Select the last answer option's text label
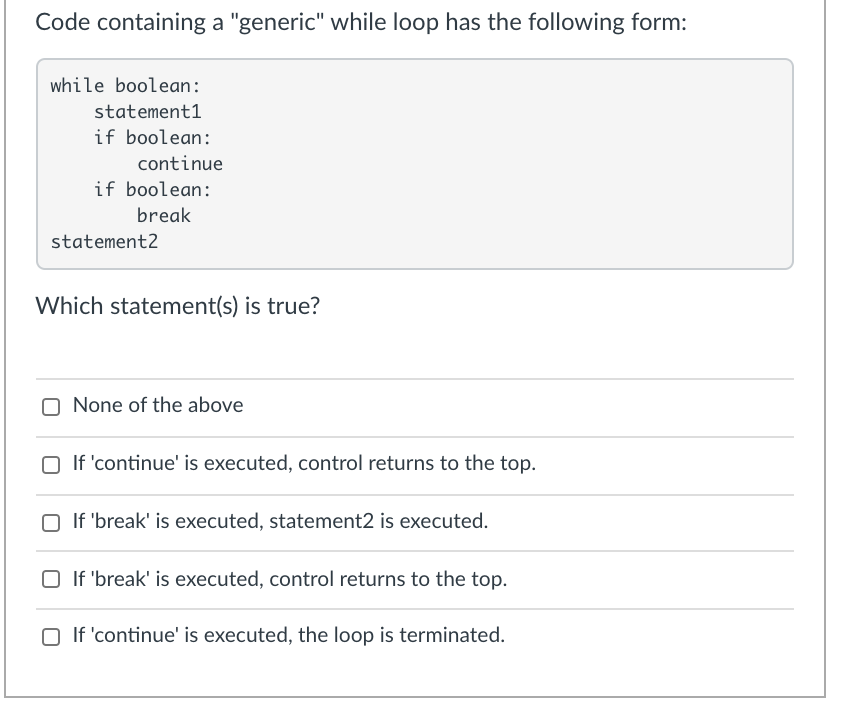 (x=288, y=635)
